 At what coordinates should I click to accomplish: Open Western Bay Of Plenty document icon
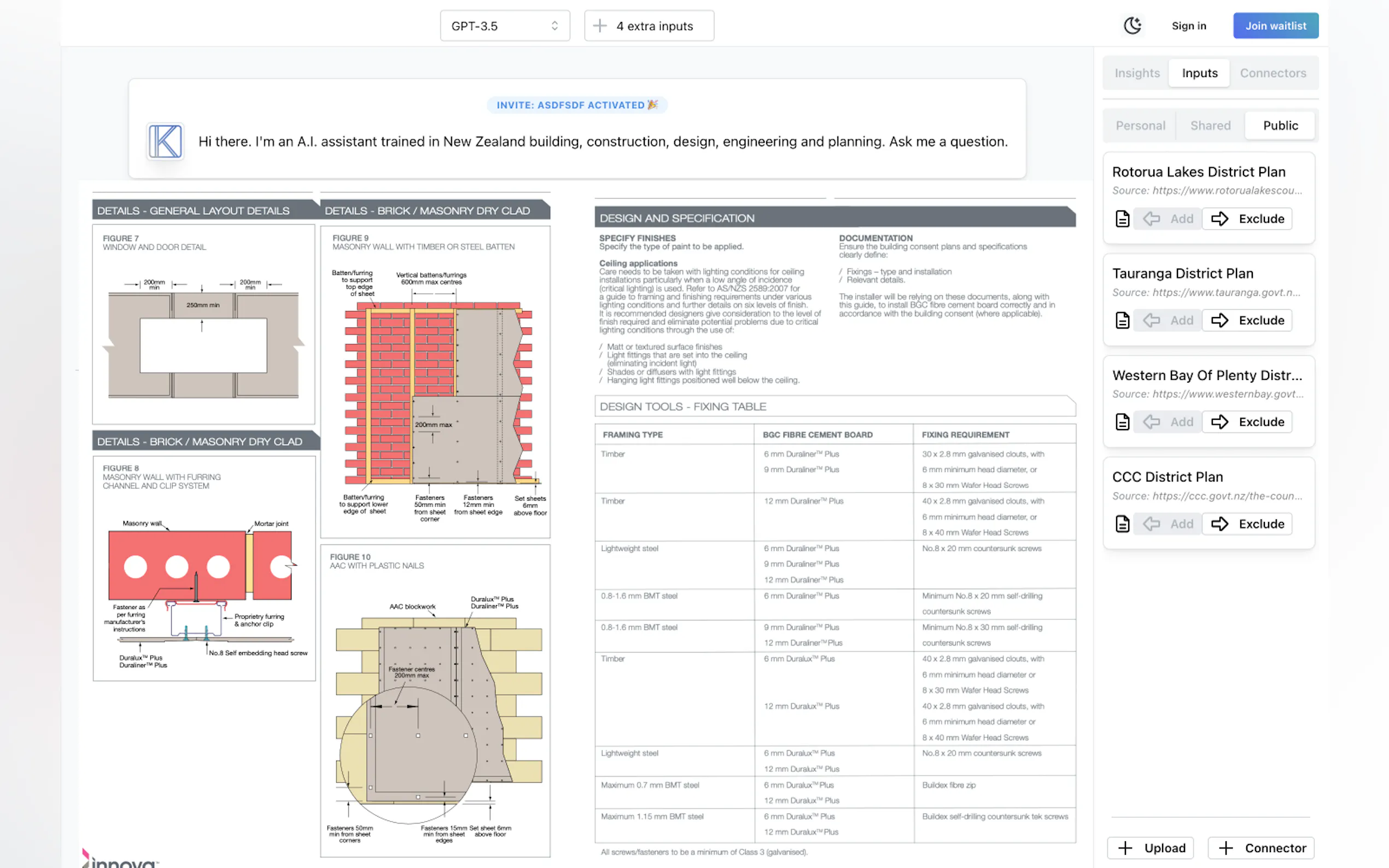(1122, 422)
